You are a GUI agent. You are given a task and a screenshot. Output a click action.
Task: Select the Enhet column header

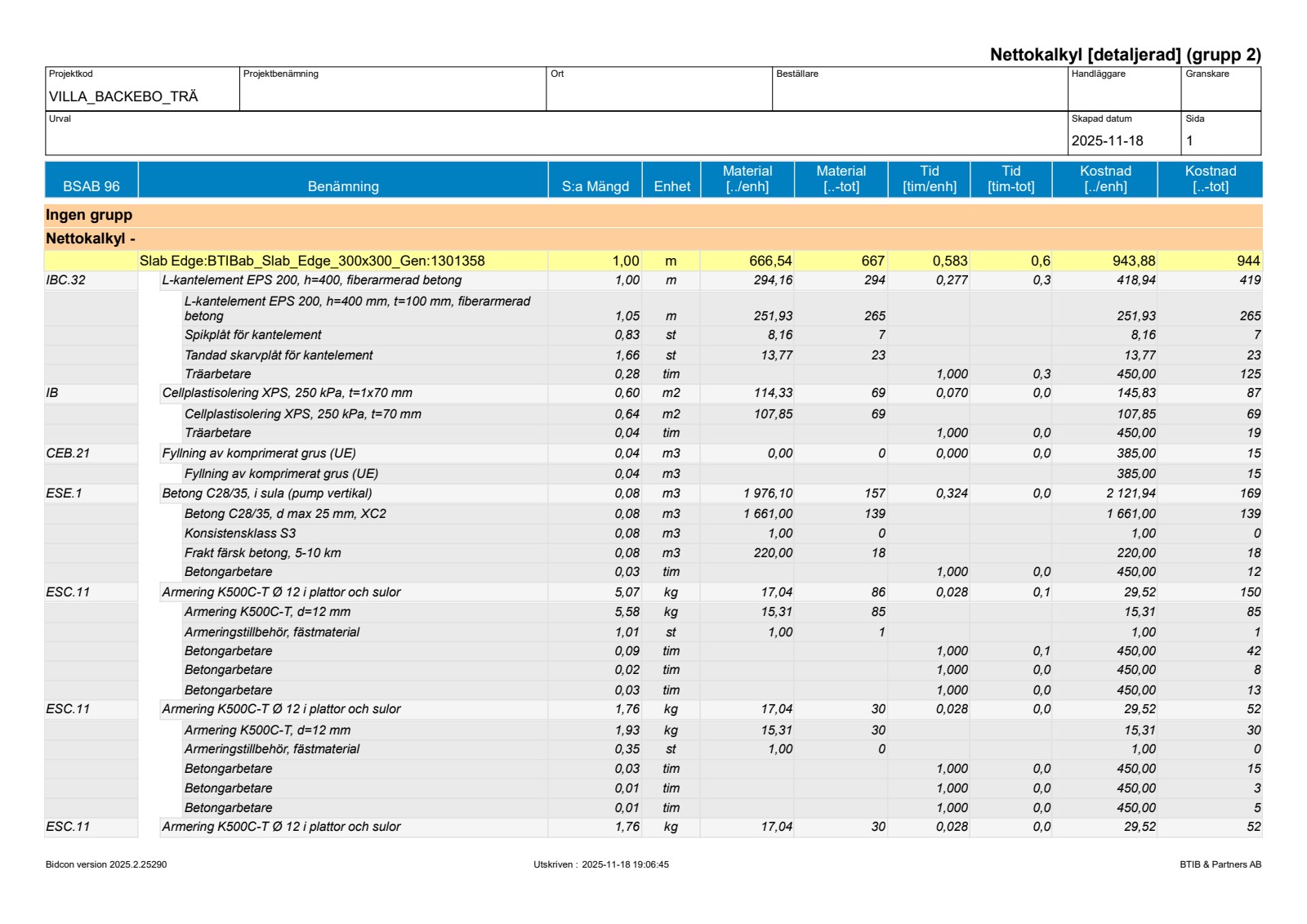(671, 180)
